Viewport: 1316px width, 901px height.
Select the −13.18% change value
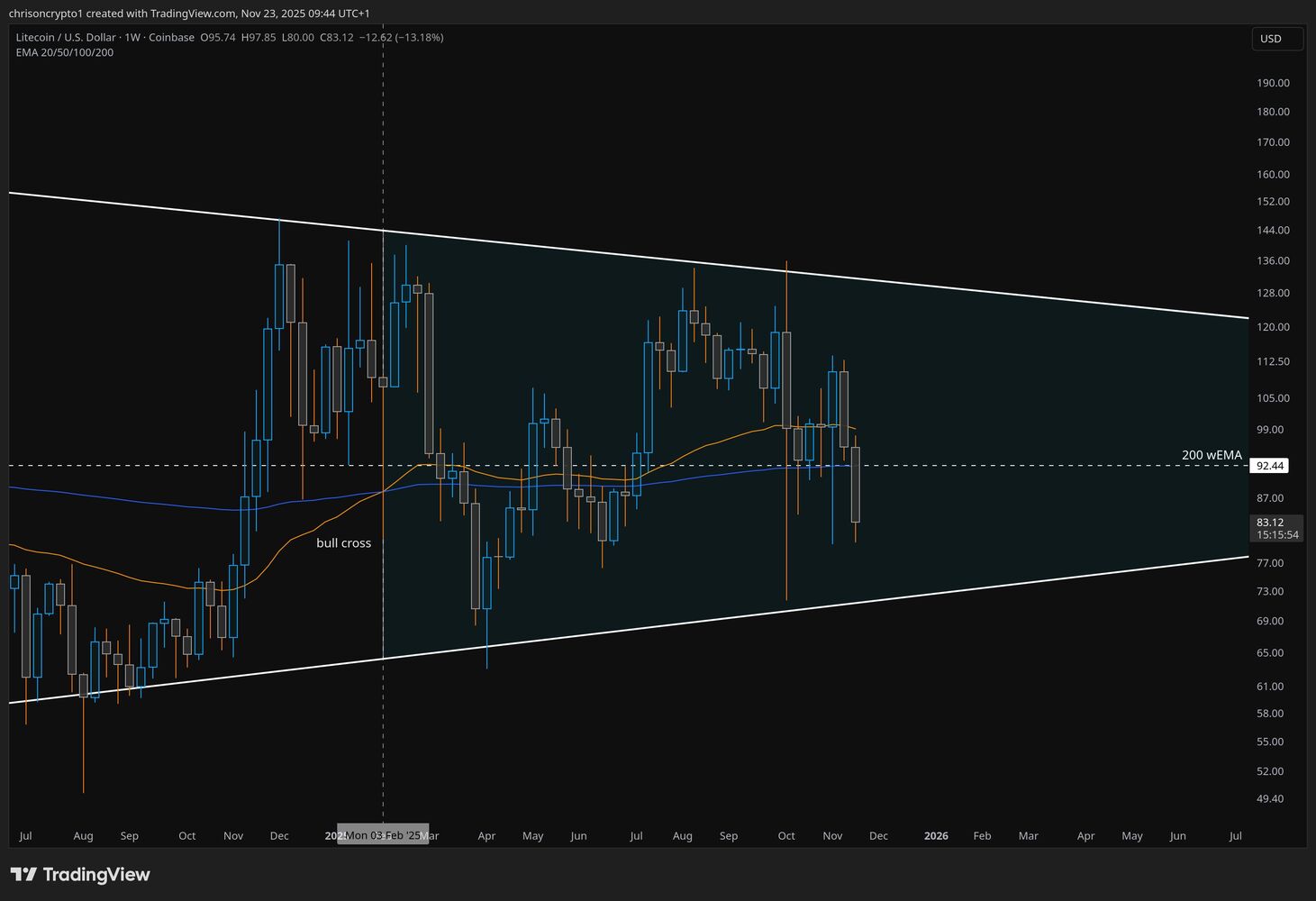[x=419, y=38]
